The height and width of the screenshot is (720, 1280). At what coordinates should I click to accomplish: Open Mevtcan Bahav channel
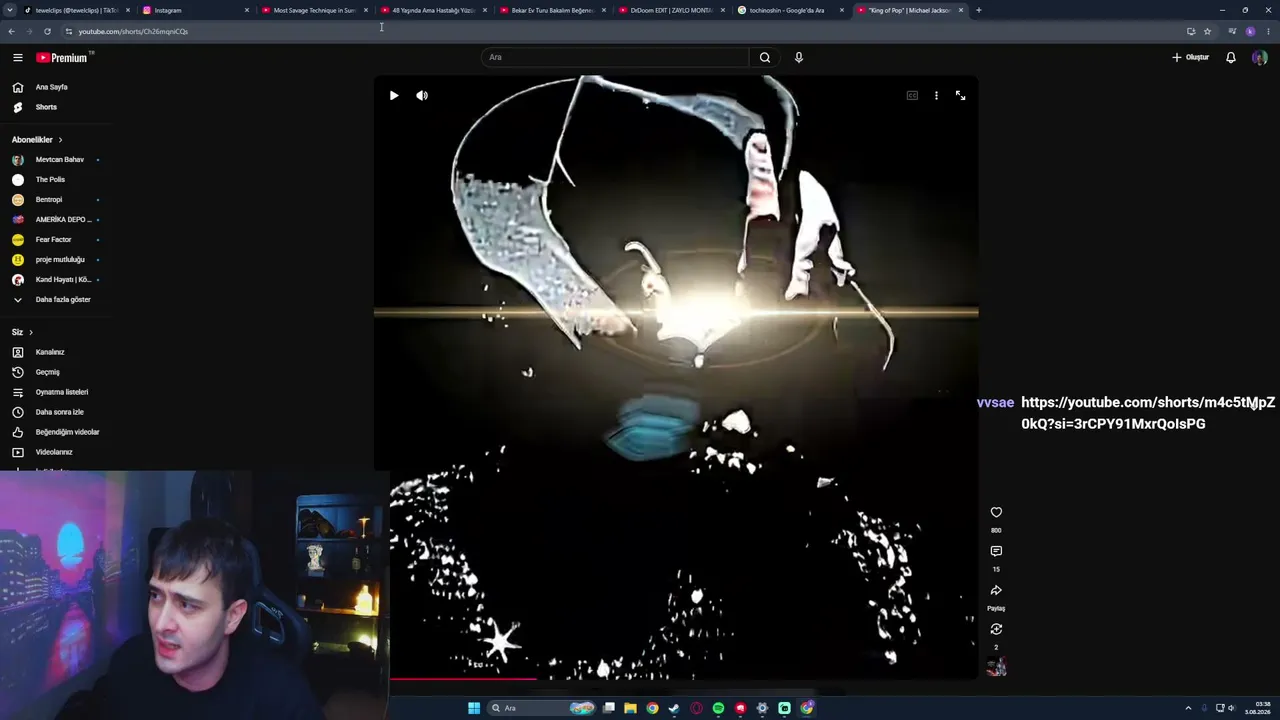click(56, 160)
